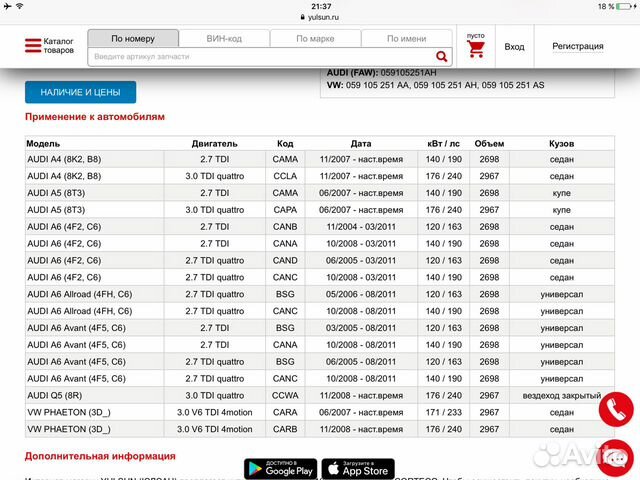640x480 pixels.
Task: Focus the part number search field
Action: (x=261, y=57)
